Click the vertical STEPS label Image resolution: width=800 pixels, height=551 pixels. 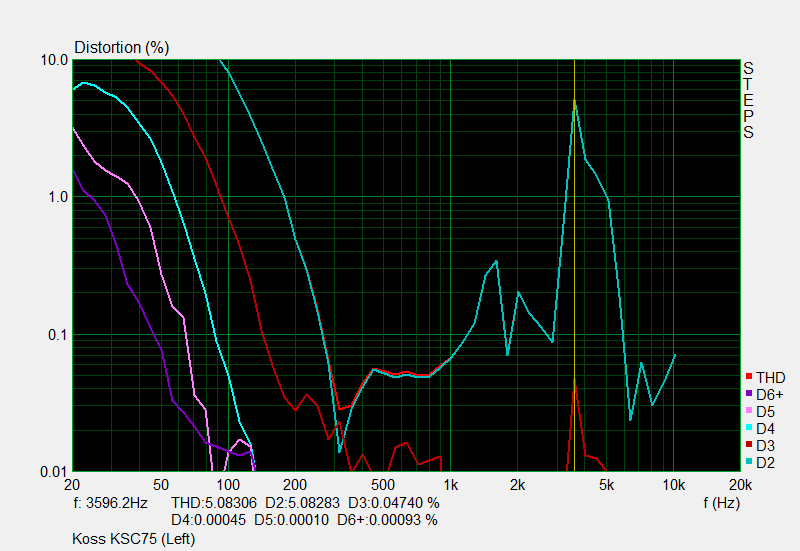pyautogui.click(x=748, y=101)
